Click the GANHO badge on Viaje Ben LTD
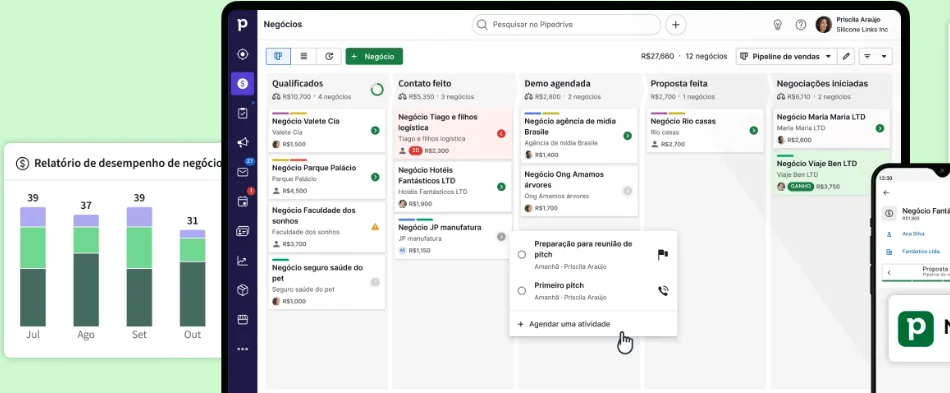The width and height of the screenshot is (950, 393). (801, 187)
